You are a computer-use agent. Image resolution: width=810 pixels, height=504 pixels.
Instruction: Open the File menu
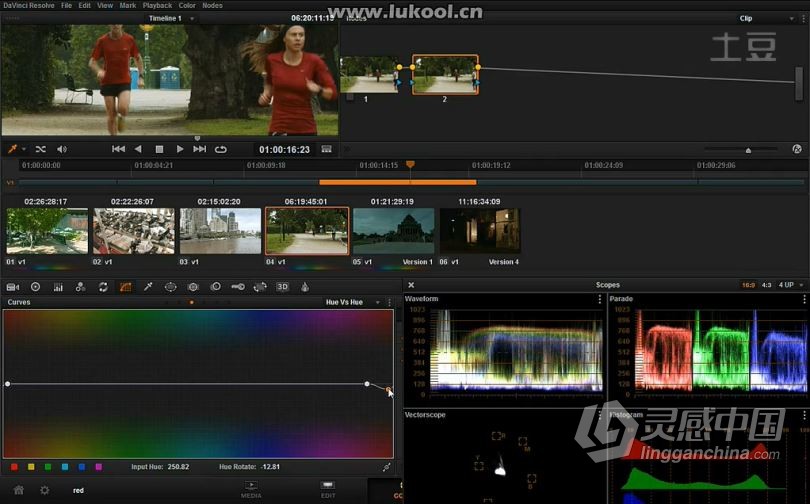click(x=67, y=6)
